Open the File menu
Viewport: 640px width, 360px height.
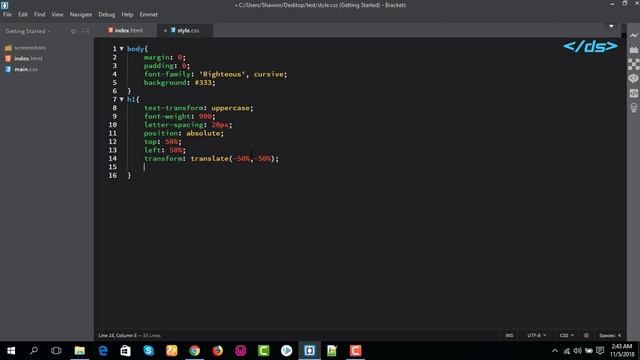(x=7, y=14)
